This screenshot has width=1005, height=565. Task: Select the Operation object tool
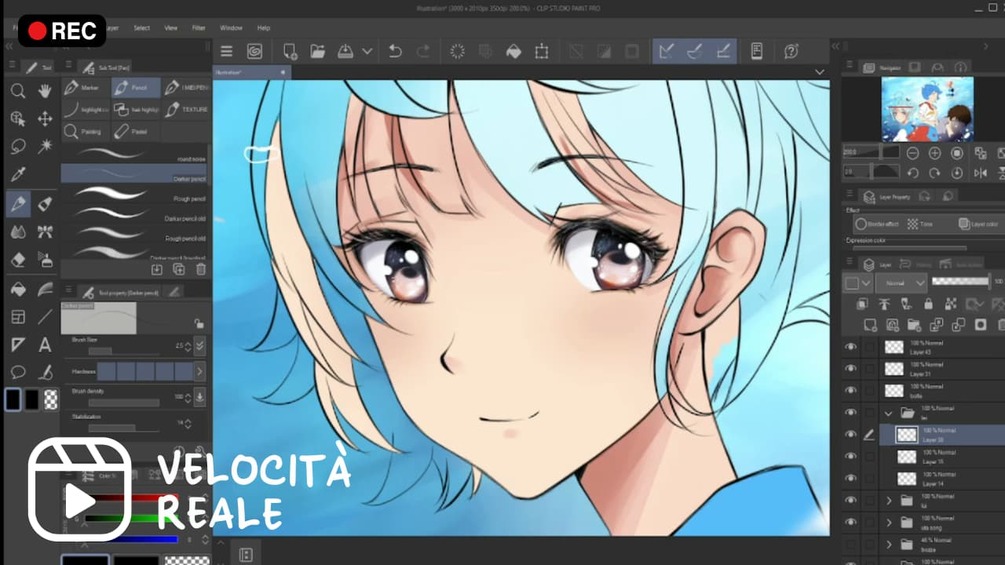coord(18,119)
